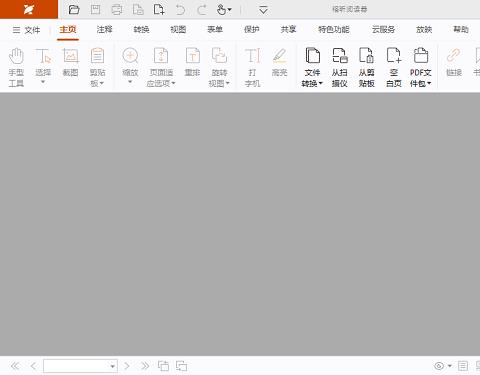The width and height of the screenshot is (480, 375).
Task: Click the next view icon in status bar
Action: 181,366
